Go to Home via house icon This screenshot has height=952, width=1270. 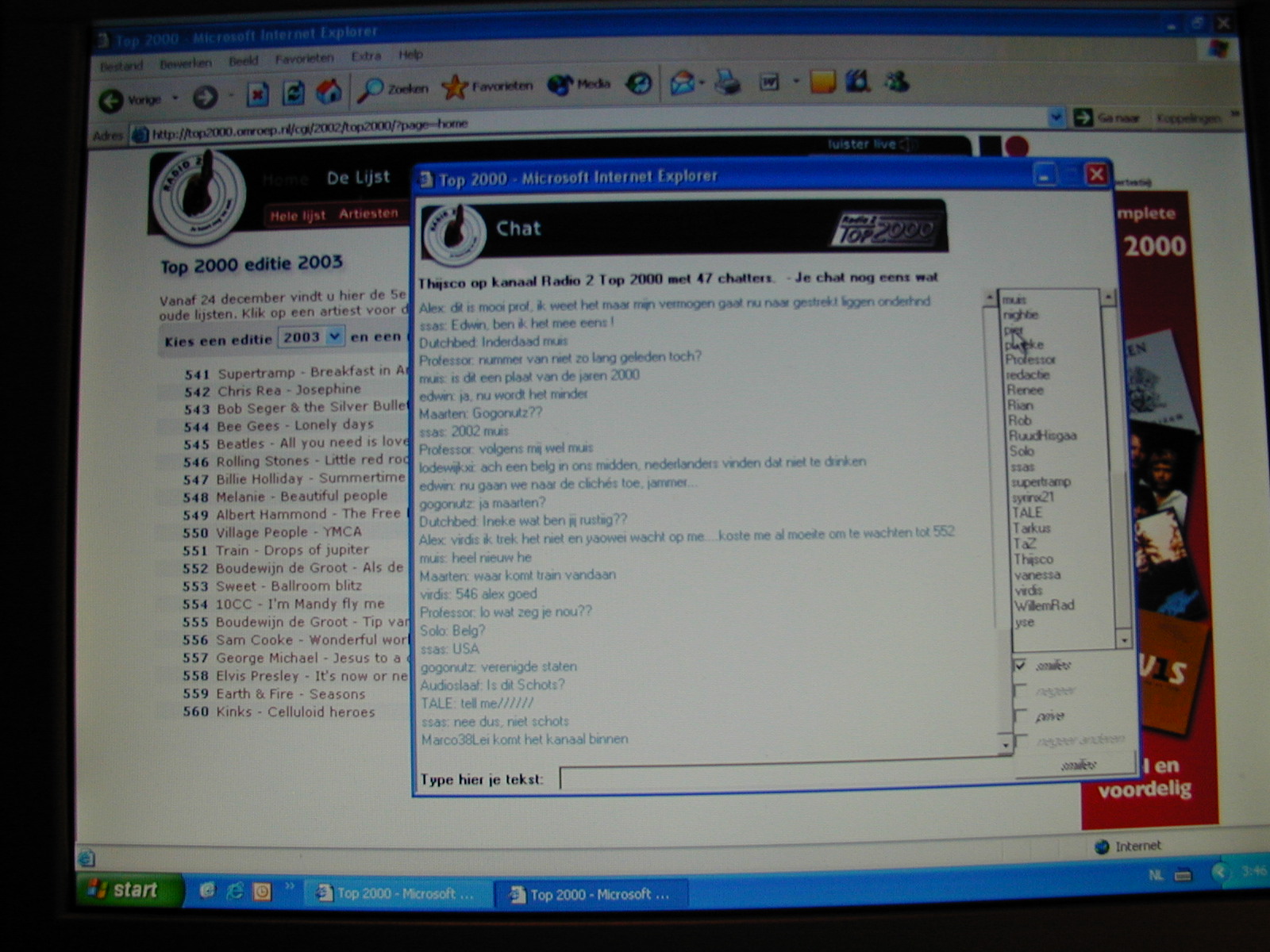(x=329, y=92)
